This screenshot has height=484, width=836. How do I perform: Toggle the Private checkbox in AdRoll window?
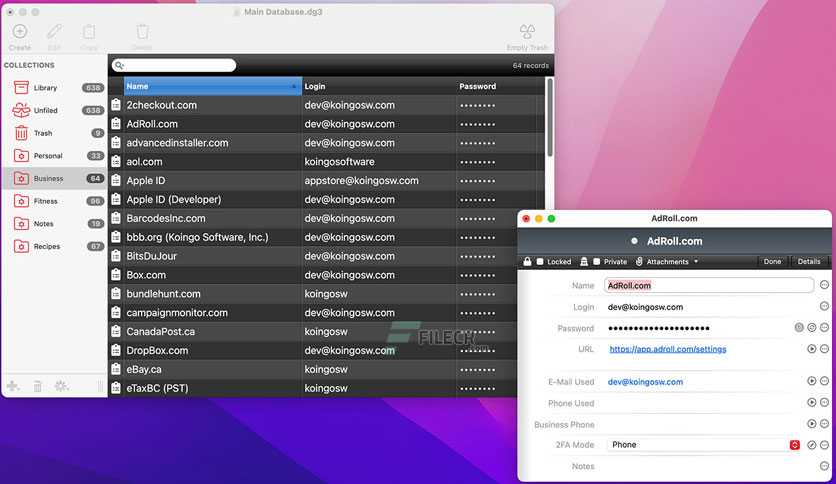tap(597, 262)
